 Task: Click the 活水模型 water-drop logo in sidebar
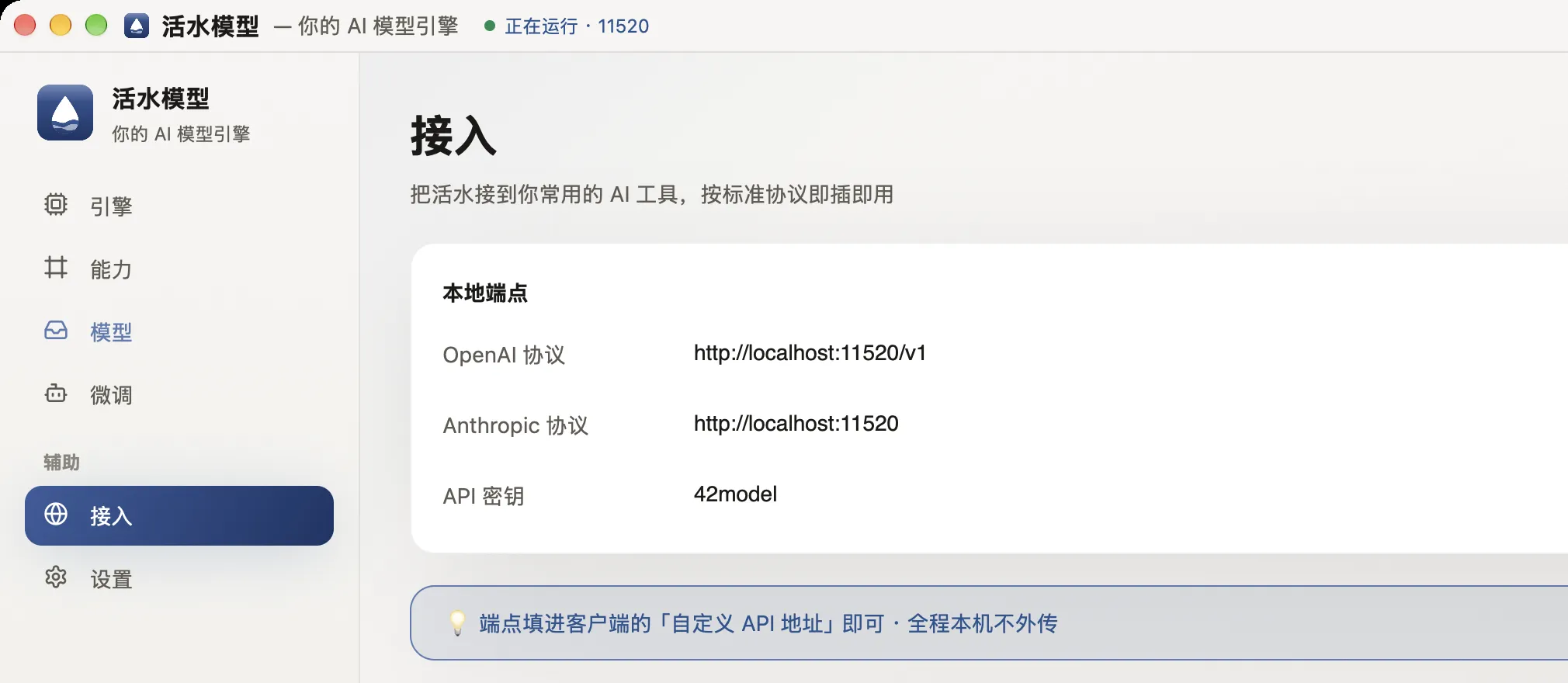pyautogui.click(x=65, y=113)
